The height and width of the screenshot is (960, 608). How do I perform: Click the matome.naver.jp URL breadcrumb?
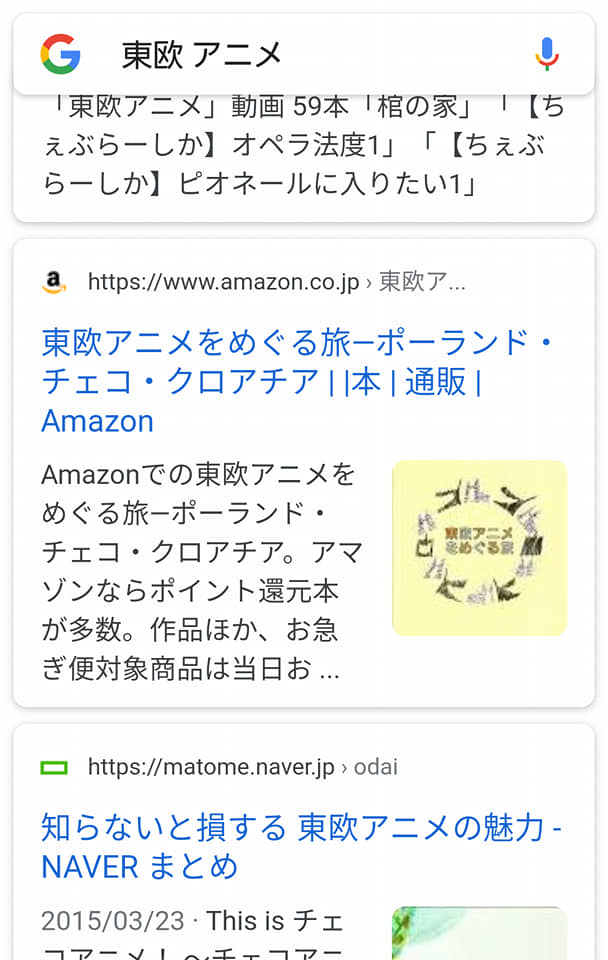[243, 767]
